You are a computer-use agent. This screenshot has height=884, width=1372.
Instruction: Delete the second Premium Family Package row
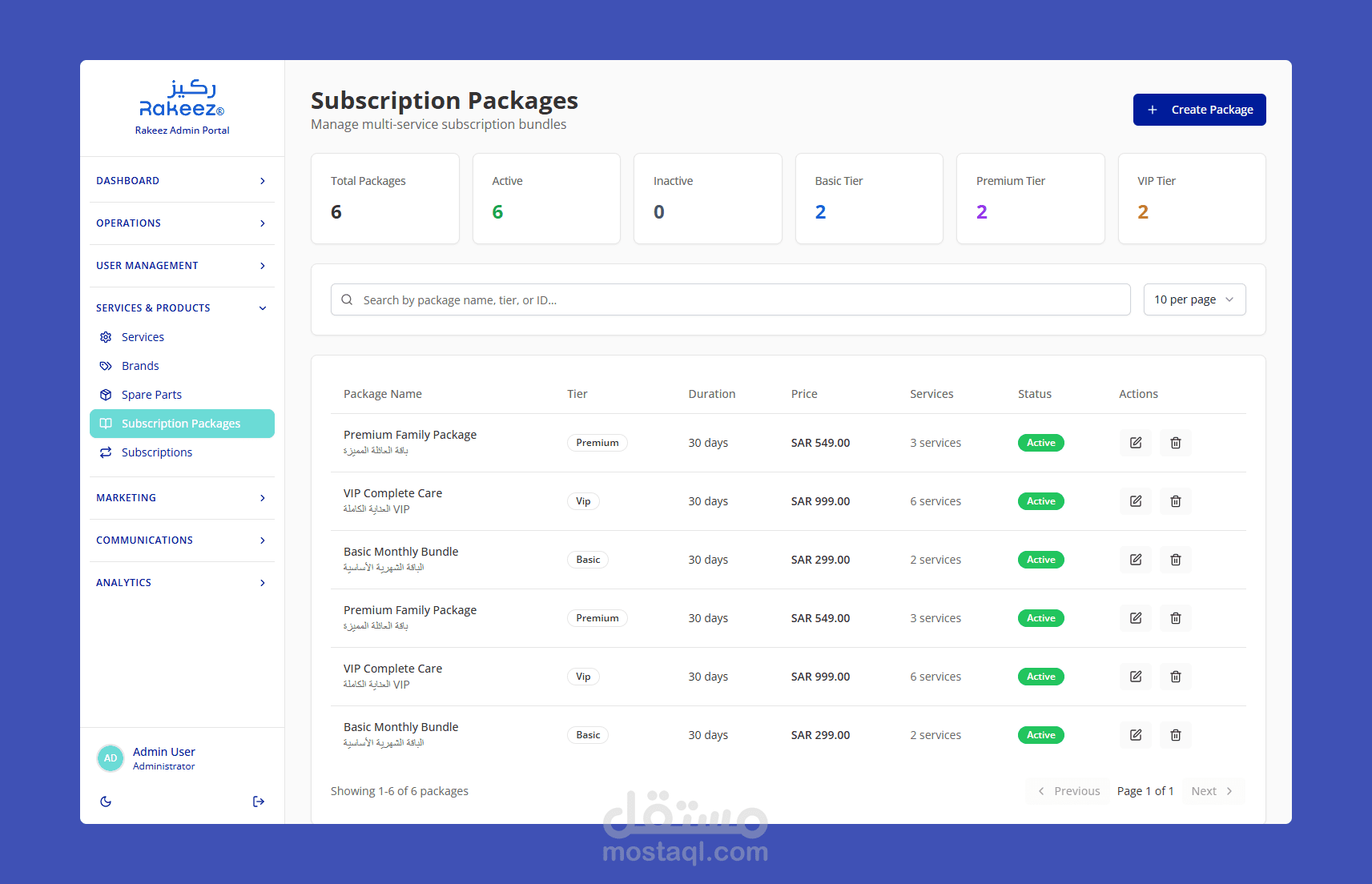pos(1176,618)
